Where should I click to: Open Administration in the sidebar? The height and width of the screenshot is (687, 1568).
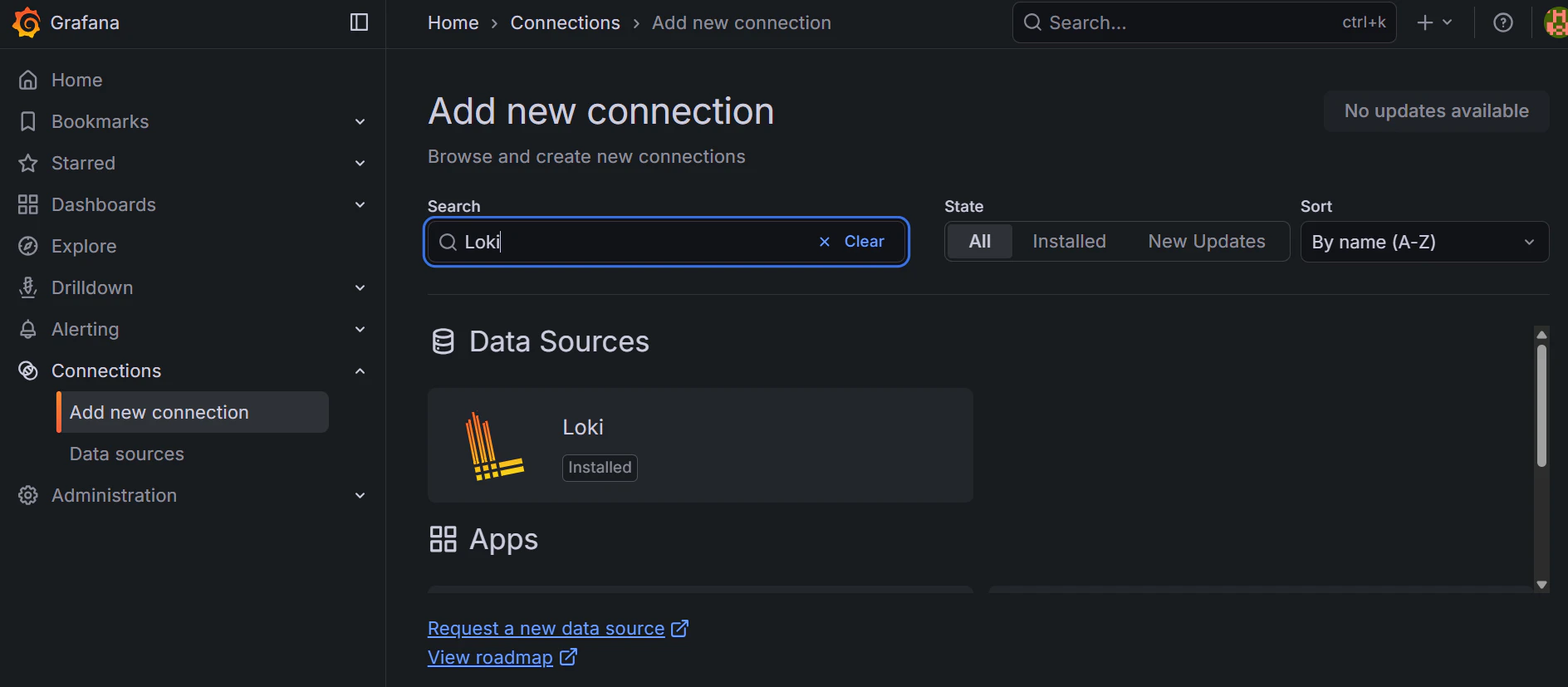114,495
